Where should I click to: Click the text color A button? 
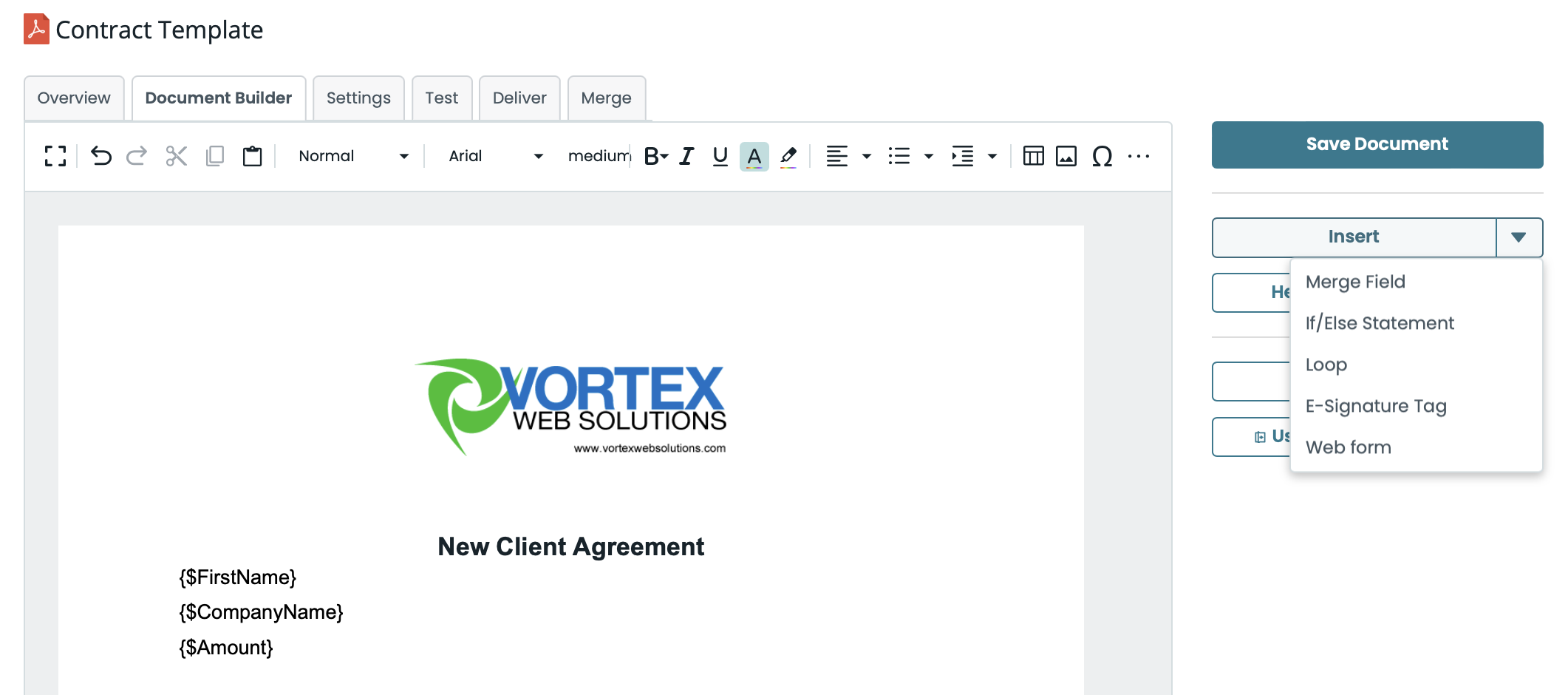754,156
